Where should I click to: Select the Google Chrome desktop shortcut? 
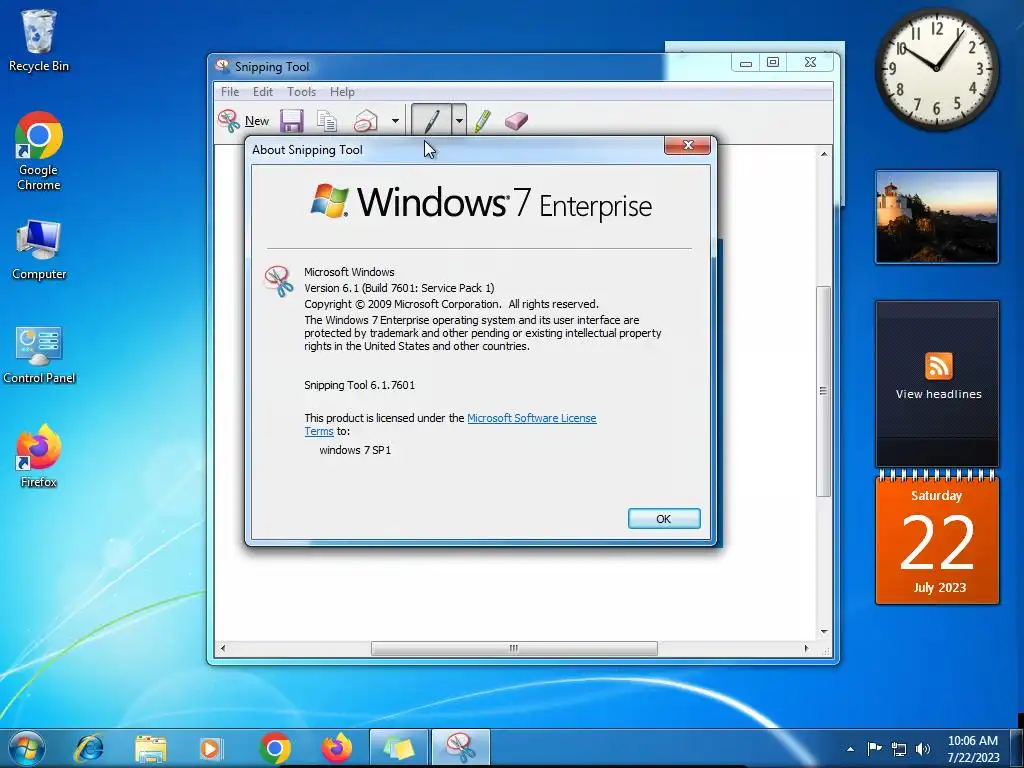pos(39,151)
